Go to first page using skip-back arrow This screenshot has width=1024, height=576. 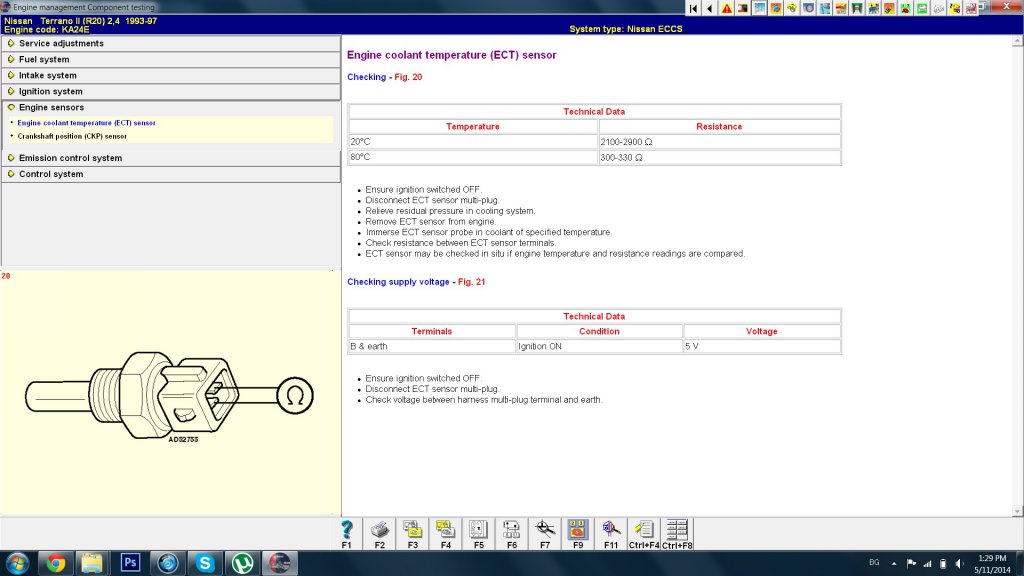click(x=693, y=8)
